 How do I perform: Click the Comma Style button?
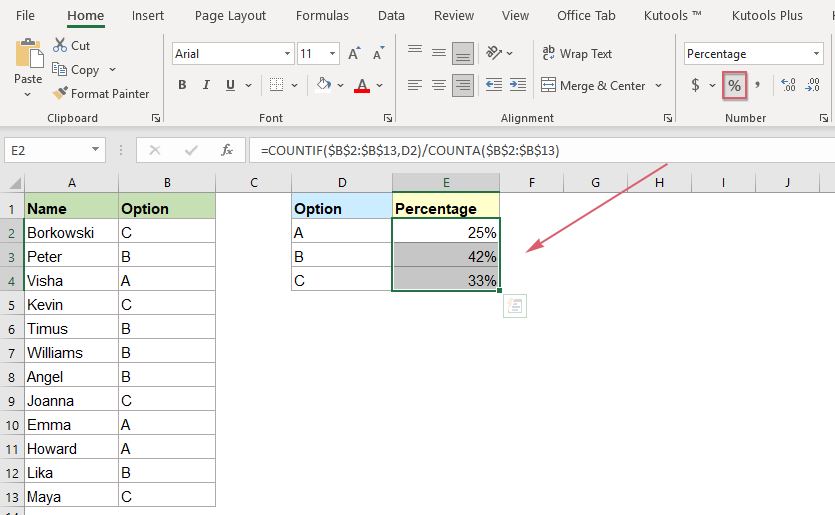coord(758,86)
